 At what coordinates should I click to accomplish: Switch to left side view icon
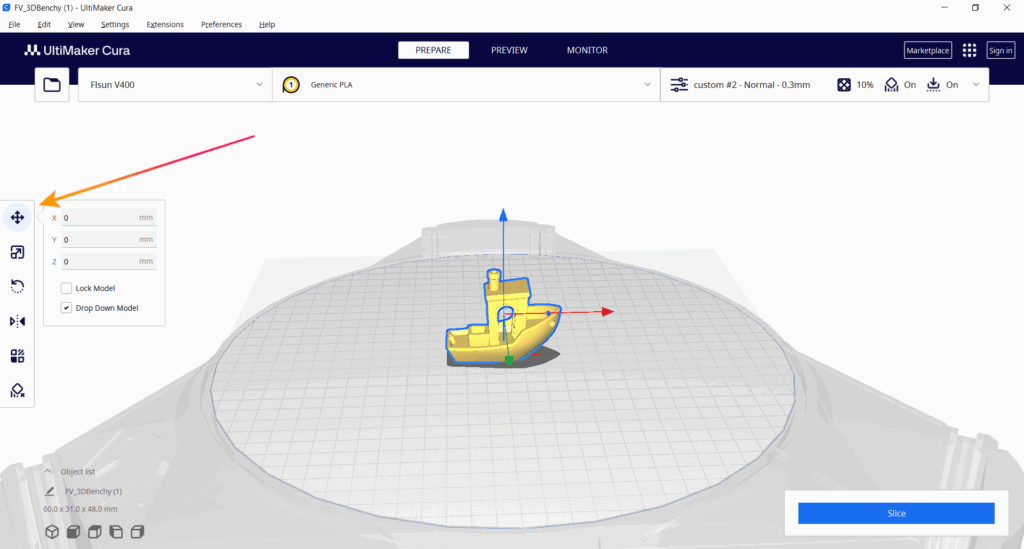pos(116,531)
